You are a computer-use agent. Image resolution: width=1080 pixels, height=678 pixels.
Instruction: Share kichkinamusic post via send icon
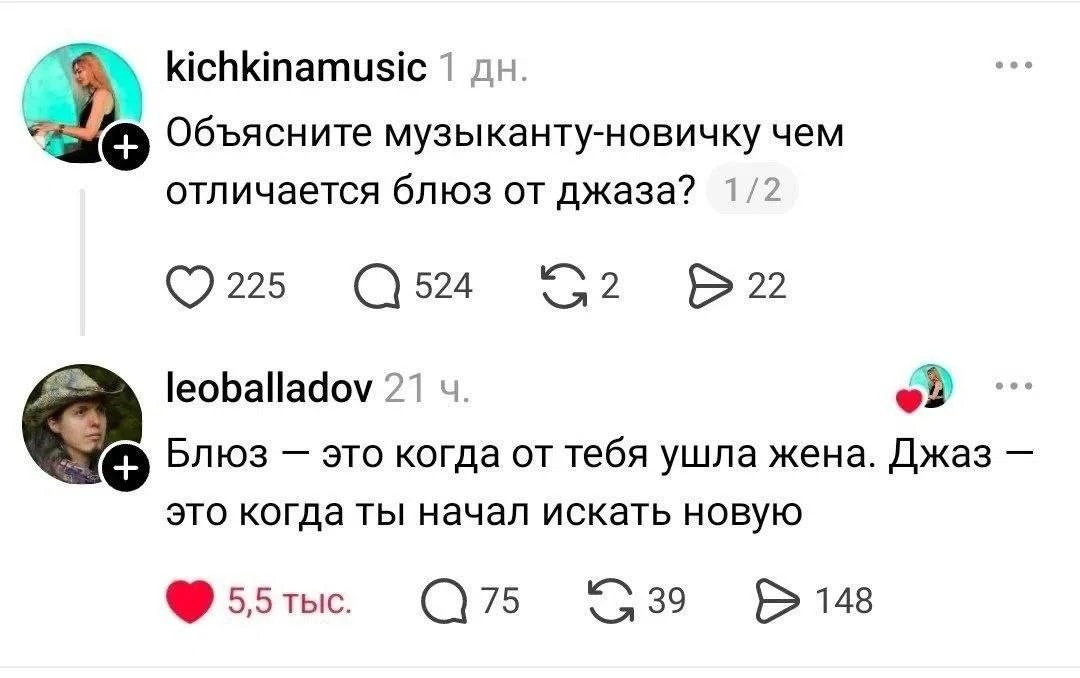tap(712, 287)
